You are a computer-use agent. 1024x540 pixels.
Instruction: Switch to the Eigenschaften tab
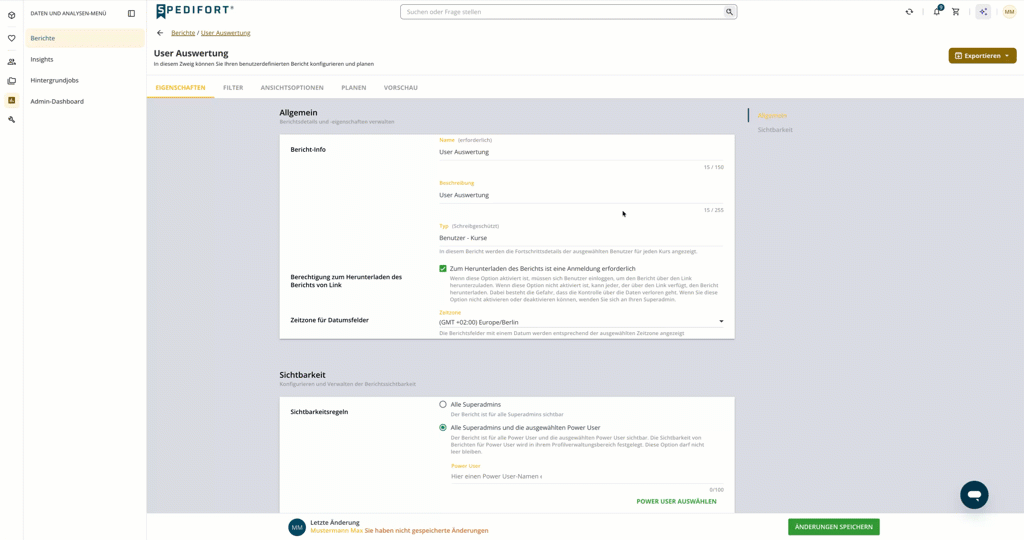(x=180, y=87)
